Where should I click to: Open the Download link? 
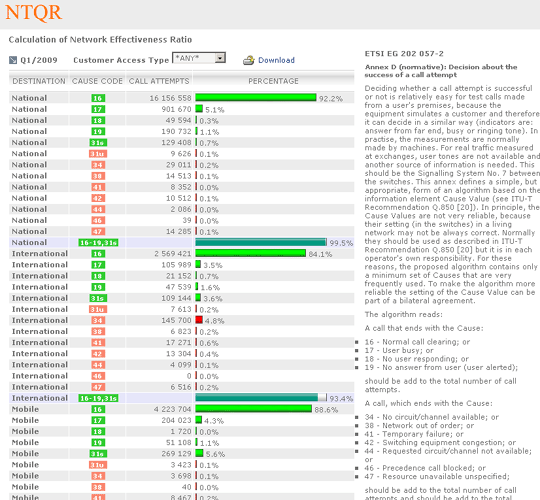276,60
